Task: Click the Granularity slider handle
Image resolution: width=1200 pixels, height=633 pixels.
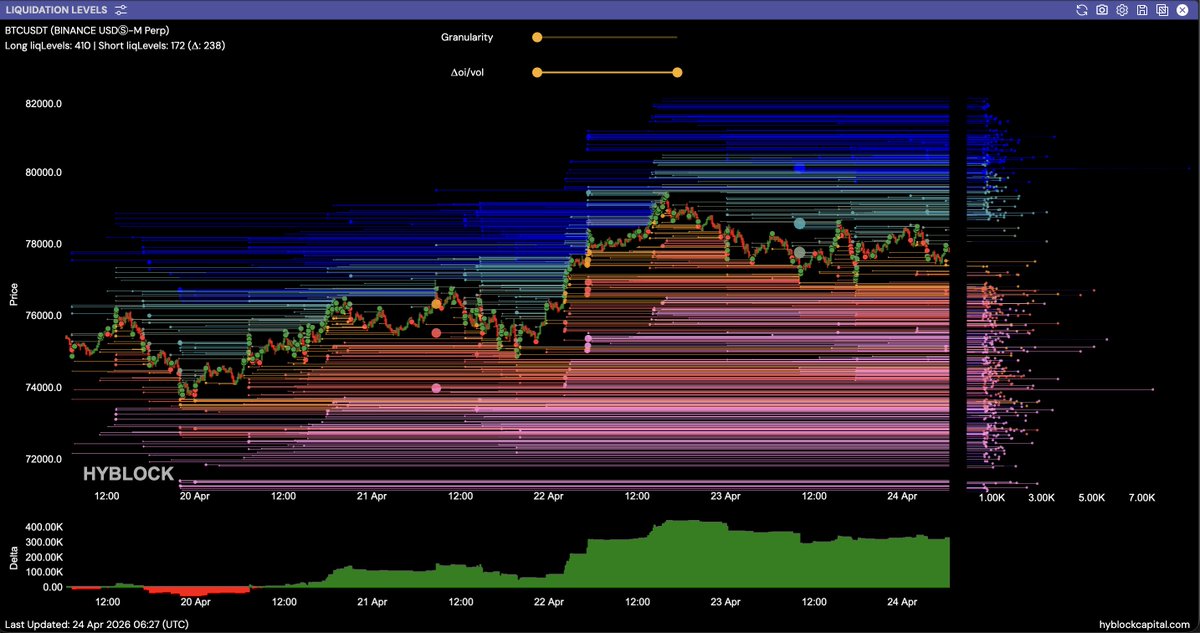Action: tap(537, 37)
